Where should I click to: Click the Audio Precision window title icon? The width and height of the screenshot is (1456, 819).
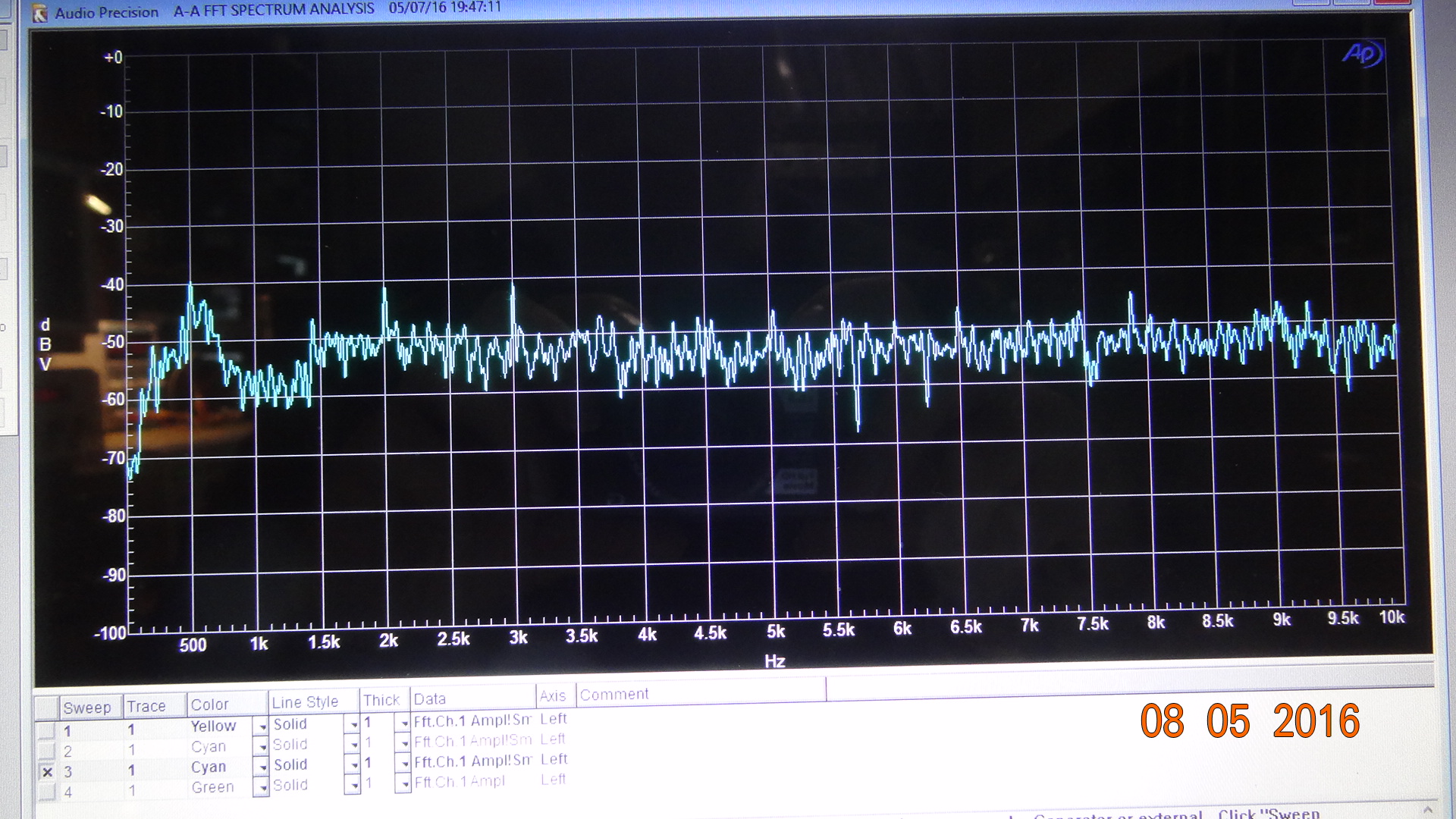pyautogui.click(x=39, y=12)
